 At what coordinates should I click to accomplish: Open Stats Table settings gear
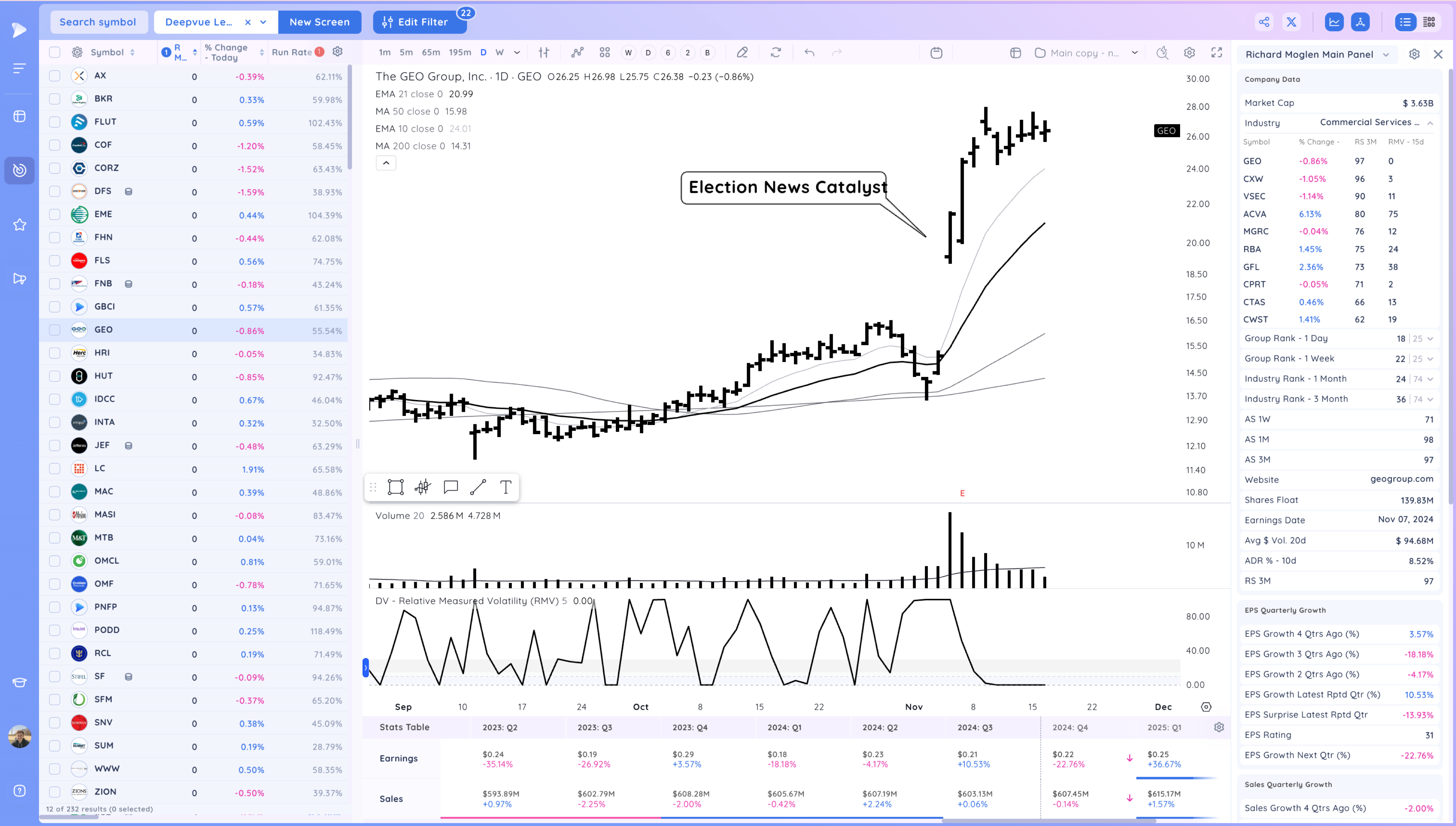1219,727
